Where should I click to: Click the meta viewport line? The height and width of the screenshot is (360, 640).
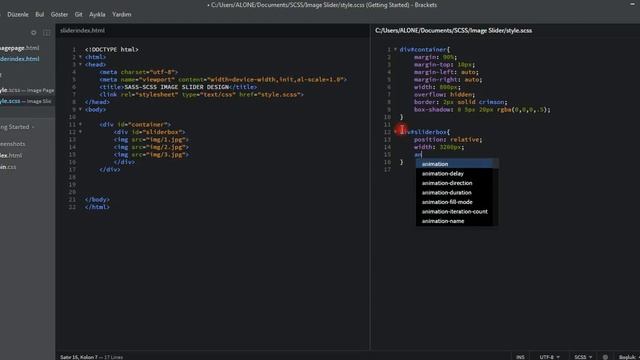point(223,80)
